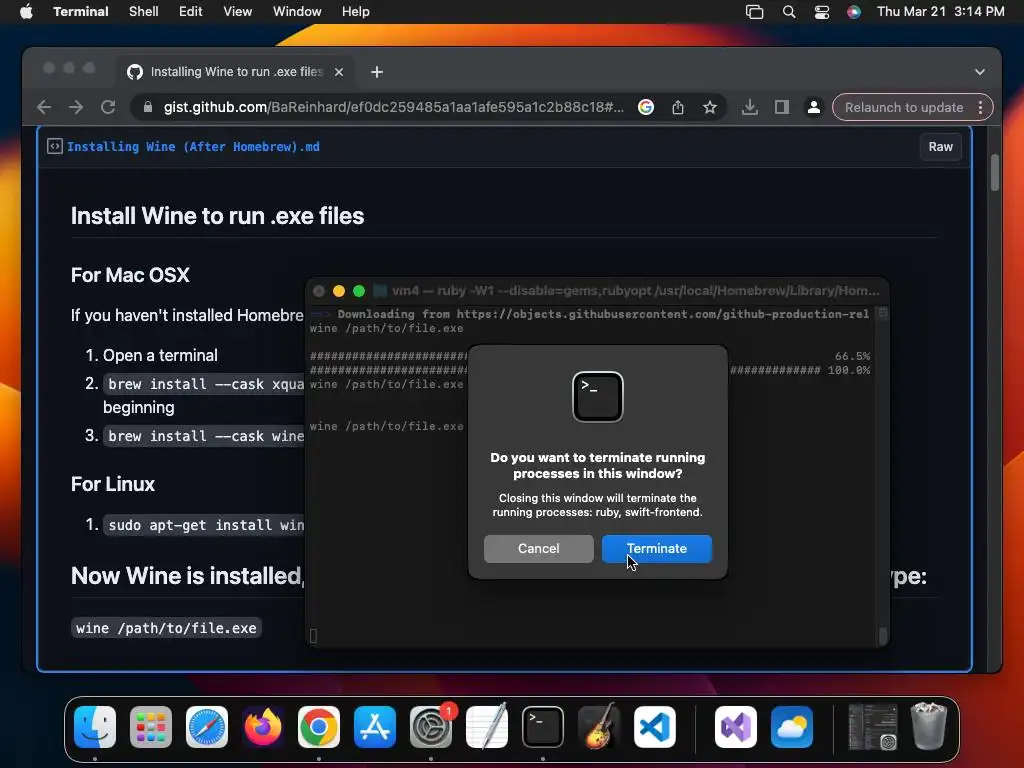Viewport: 1024px width, 768px height.
Task: Select the Installing Wine to run .exe files tab
Action: pos(235,72)
